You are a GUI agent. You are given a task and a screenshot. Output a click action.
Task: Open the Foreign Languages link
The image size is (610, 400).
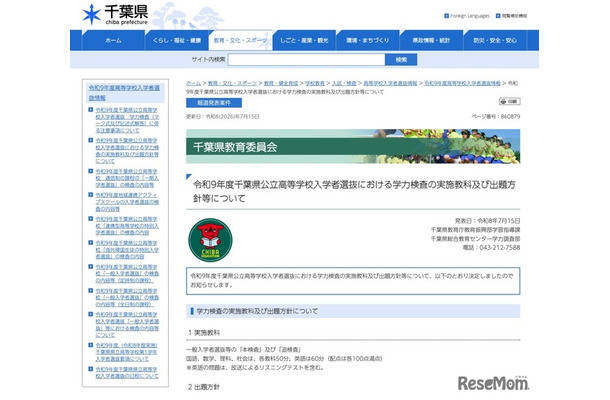coord(470,16)
